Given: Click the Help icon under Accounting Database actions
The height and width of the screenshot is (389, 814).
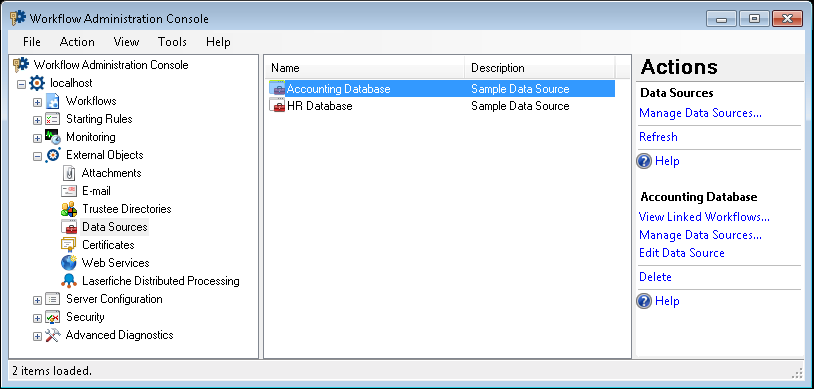Looking at the screenshot, I should click(x=644, y=301).
